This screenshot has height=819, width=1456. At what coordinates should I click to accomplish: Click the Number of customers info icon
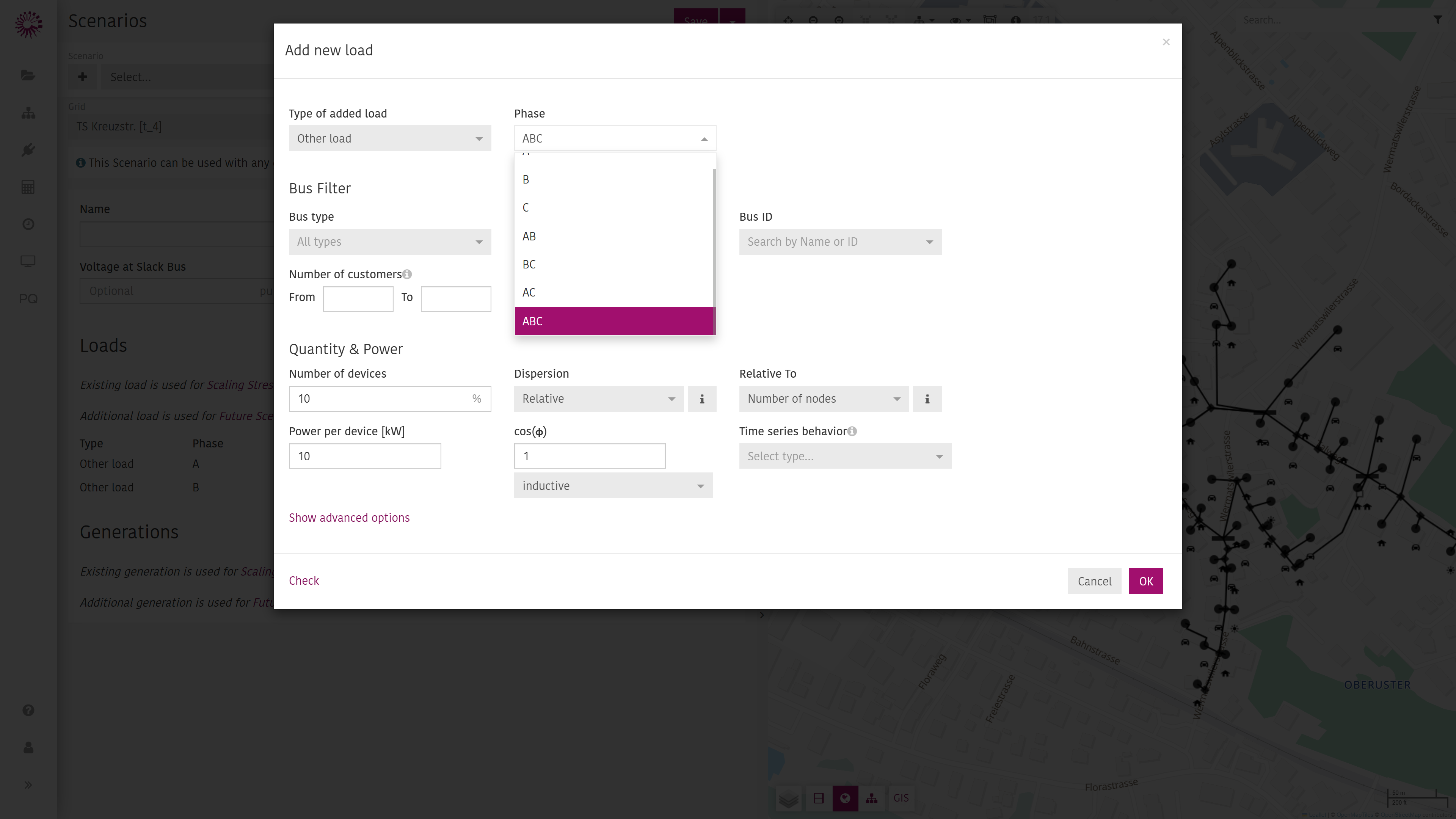pos(407,274)
